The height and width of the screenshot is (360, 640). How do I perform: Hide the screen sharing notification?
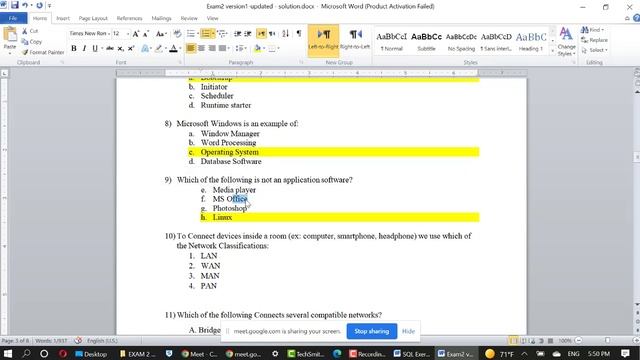pos(408,331)
